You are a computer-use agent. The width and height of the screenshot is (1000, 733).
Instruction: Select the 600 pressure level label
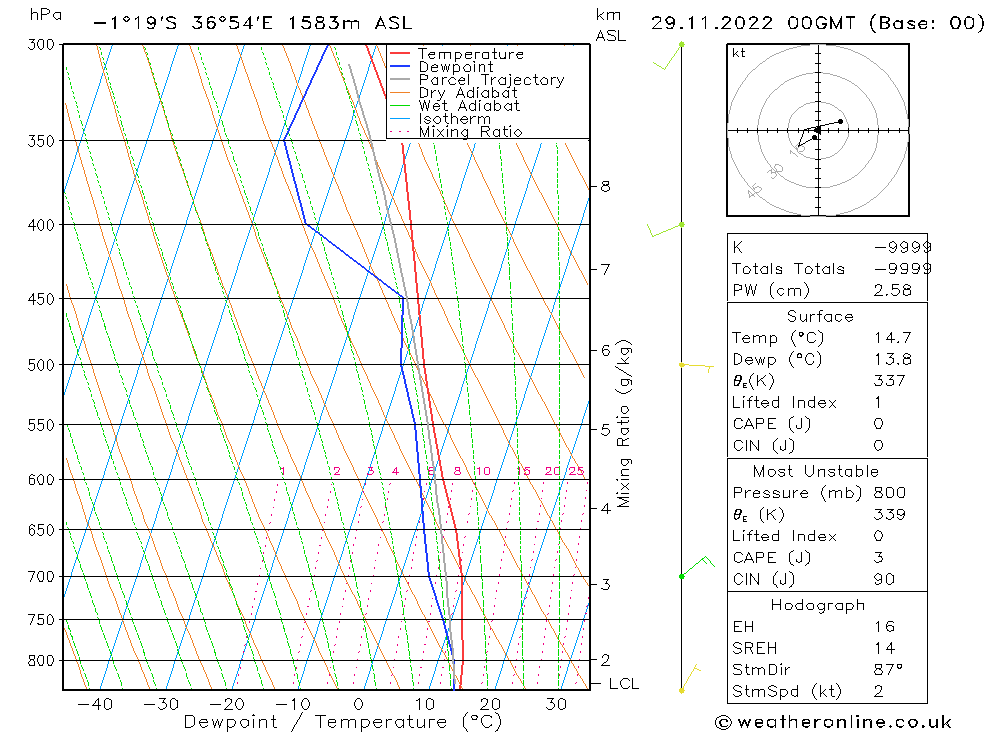pos(41,480)
